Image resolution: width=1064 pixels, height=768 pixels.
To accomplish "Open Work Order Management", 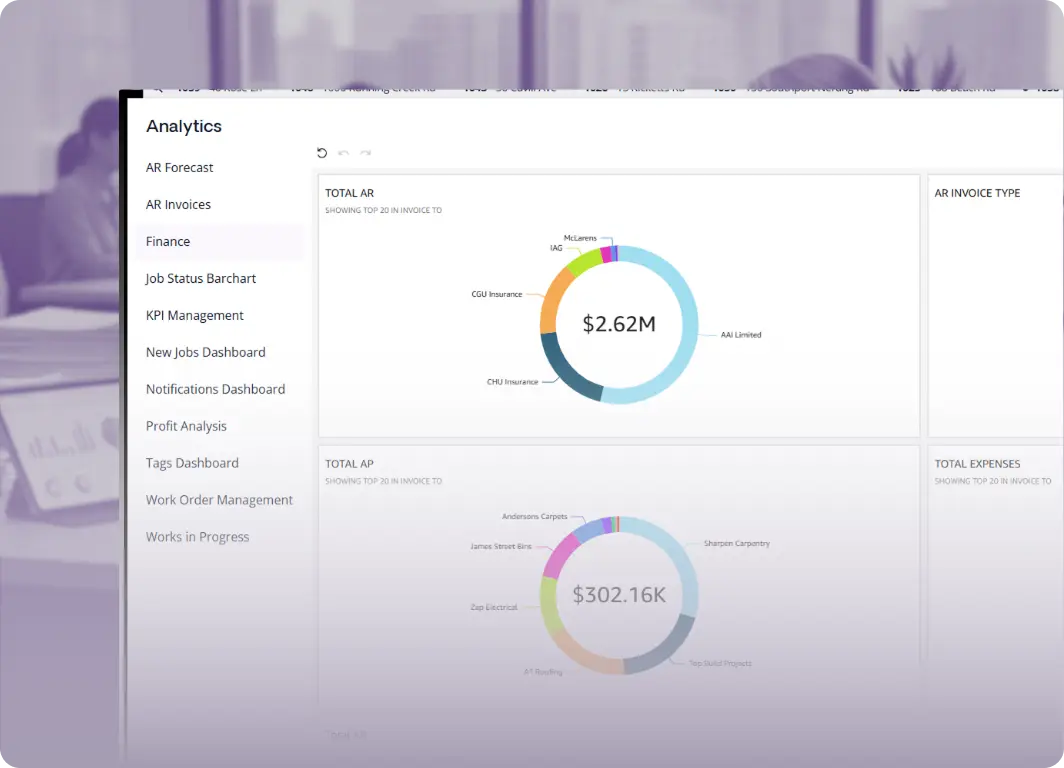I will [x=220, y=500].
